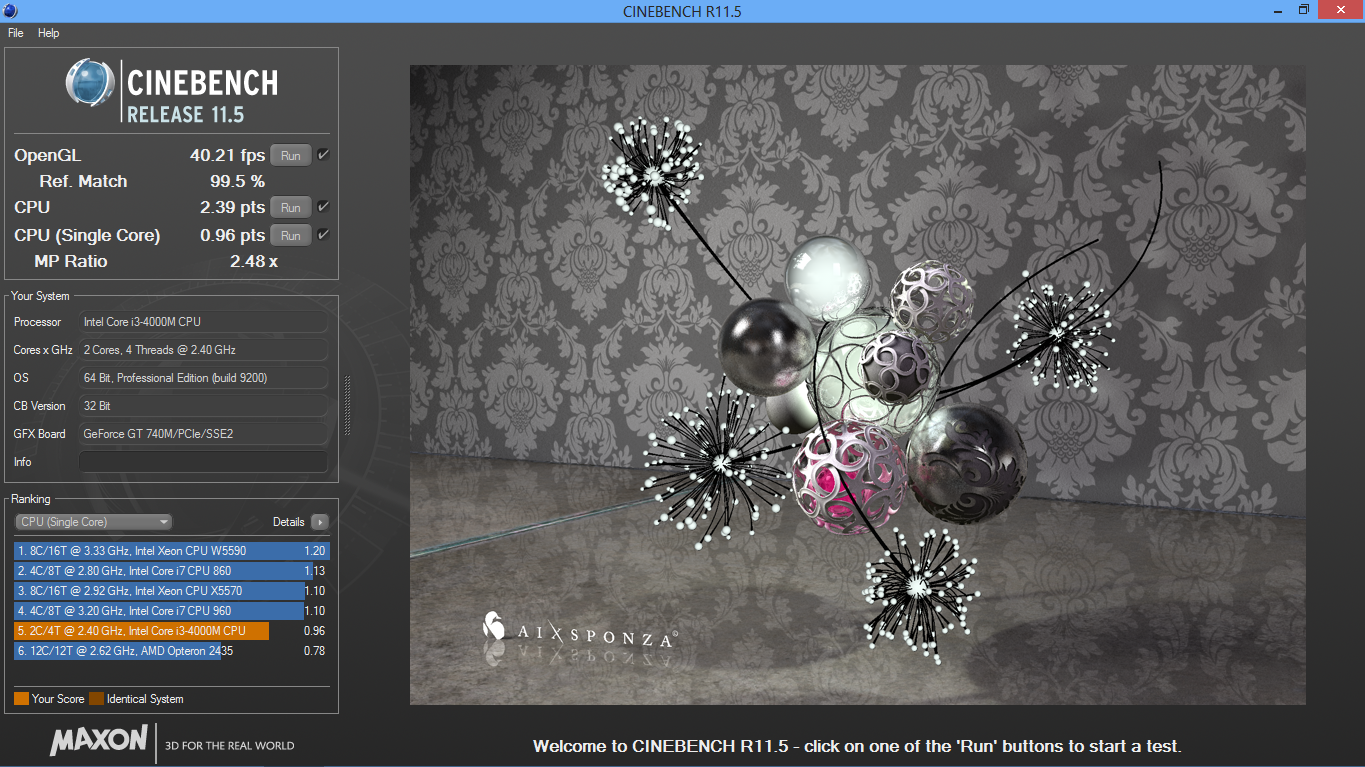1365x767 pixels.
Task: Click the Cinebench app icon in title bar
Action: (x=10, y=11)
